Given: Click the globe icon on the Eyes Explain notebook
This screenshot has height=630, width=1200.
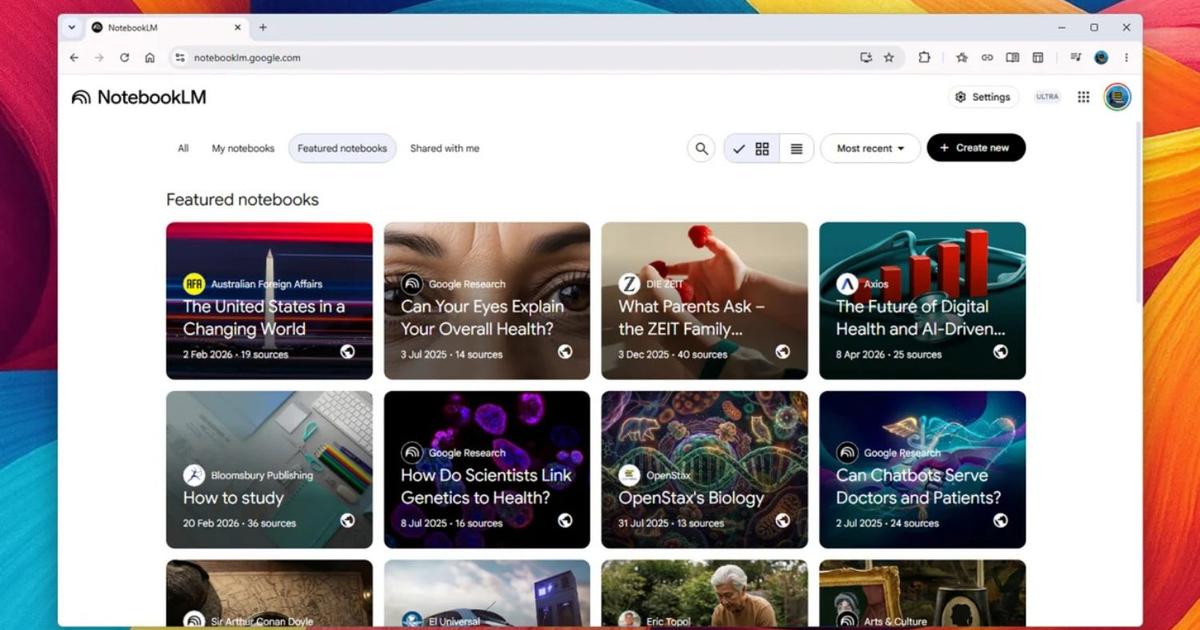Looking at the screenshot, I should click(565, 352).
